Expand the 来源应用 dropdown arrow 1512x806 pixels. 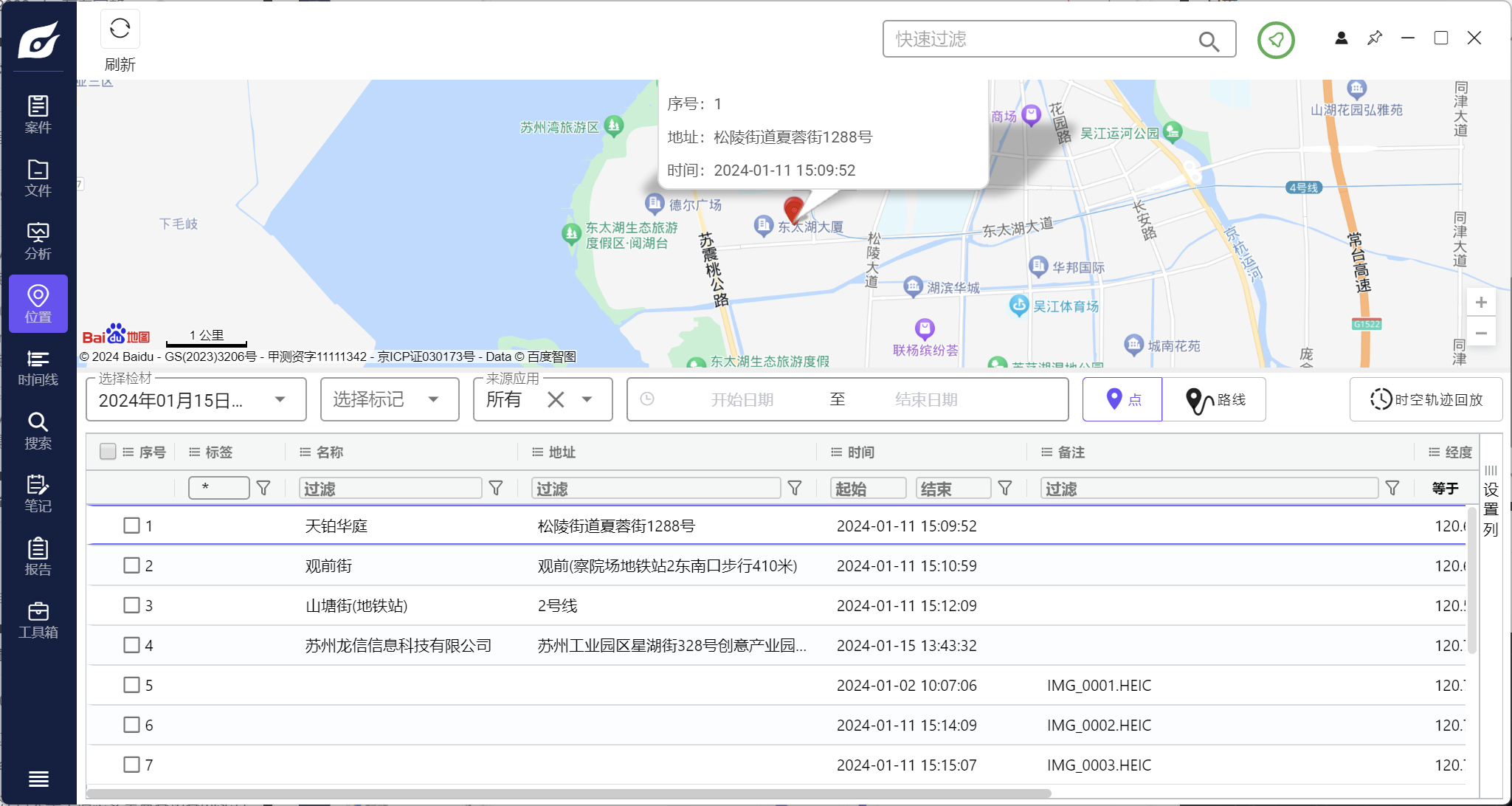click(x=587, y=399)
